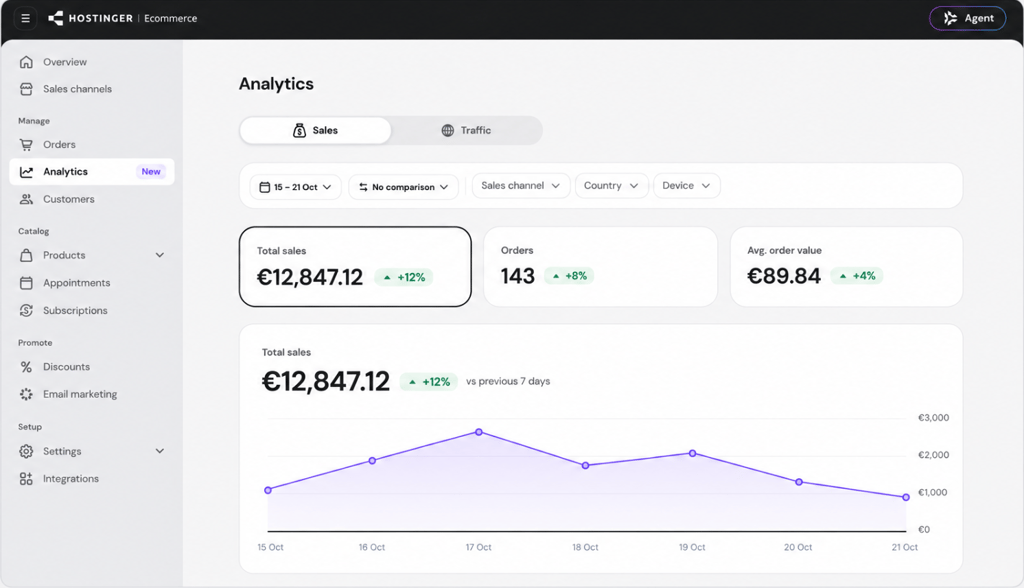Click the 16 Oct chart data point

point(372,461)
